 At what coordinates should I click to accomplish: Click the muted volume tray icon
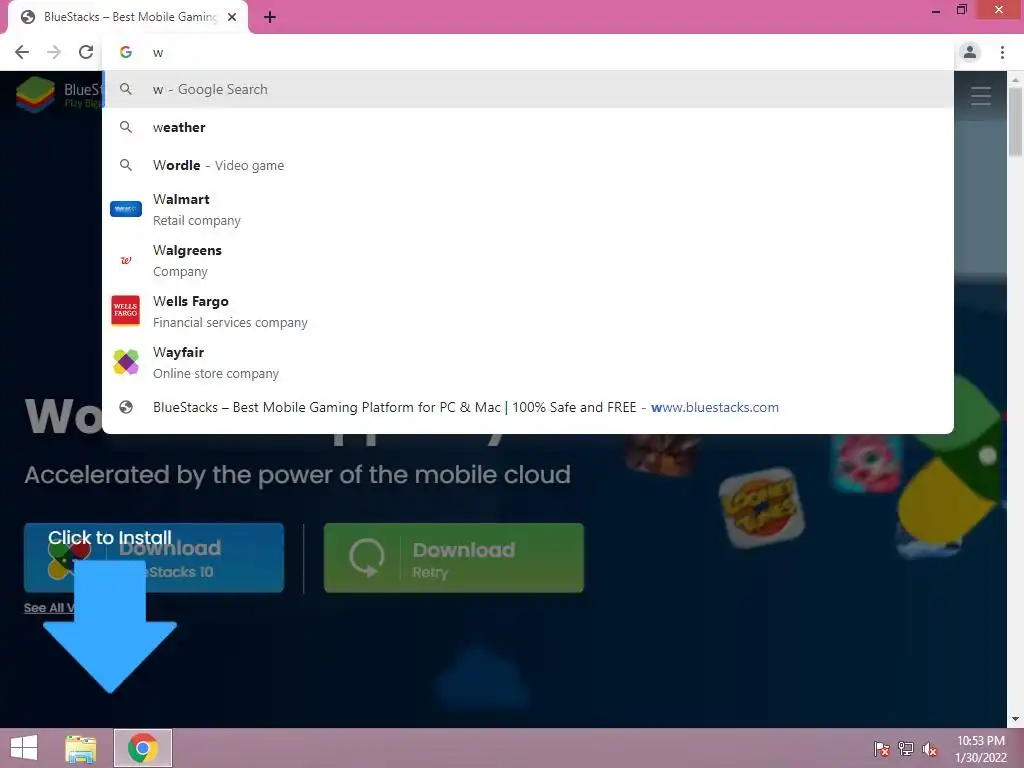(930, 749)
